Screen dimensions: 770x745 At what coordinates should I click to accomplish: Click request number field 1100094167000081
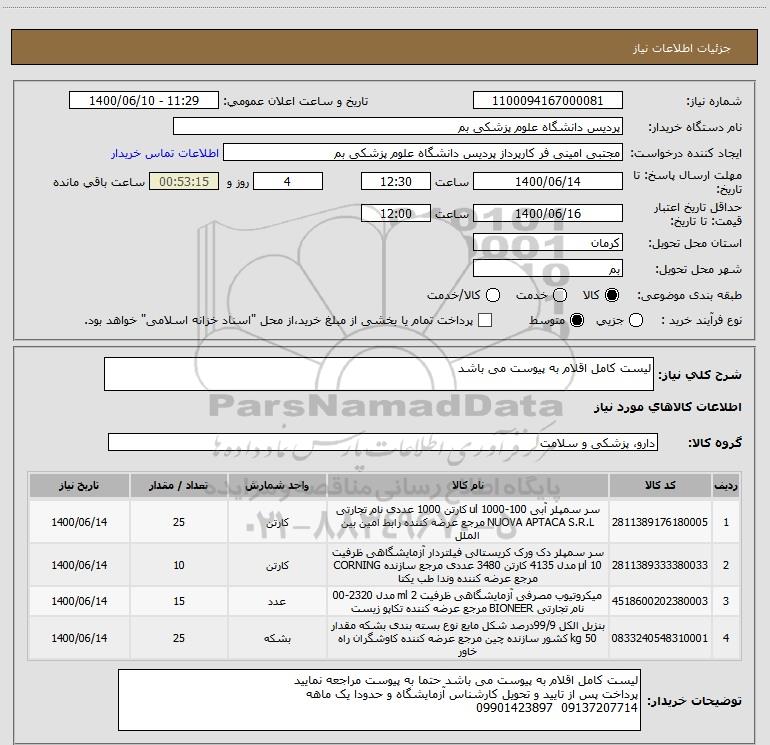tap(548, 101)
